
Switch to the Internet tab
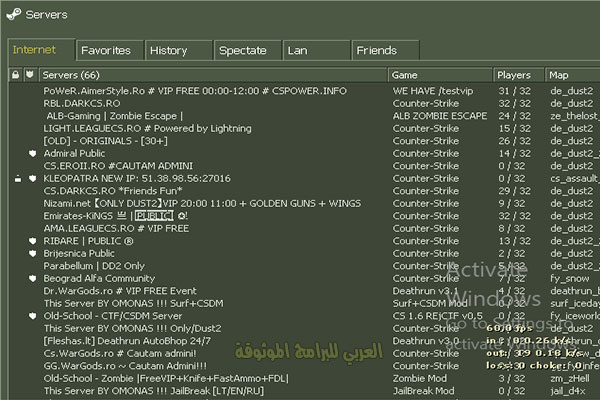coord(41,50)
